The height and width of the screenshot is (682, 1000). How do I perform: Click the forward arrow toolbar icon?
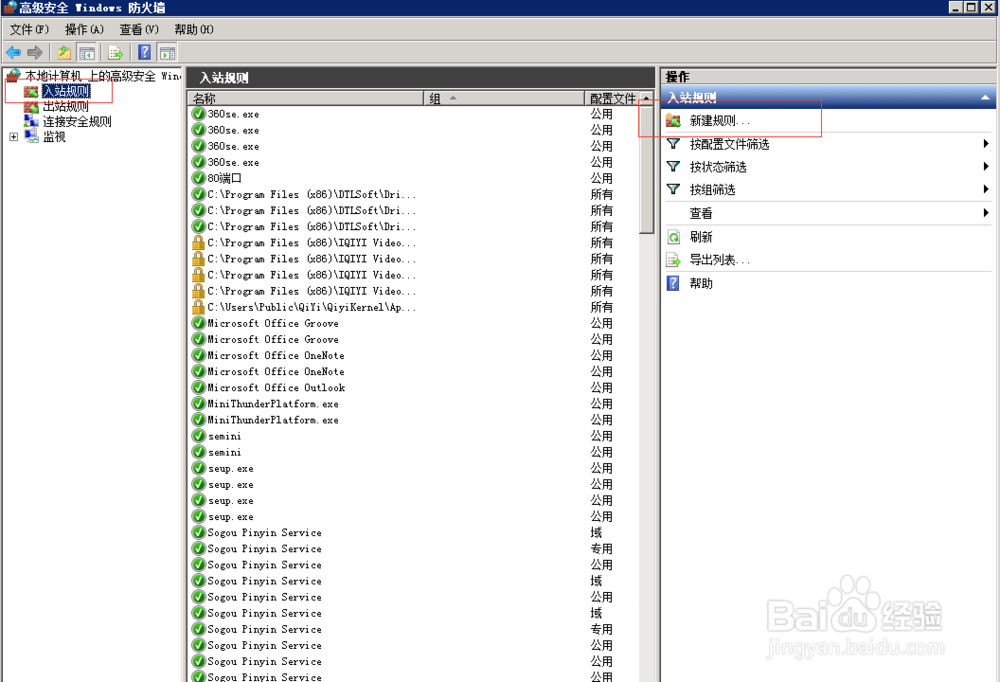[x=35, y=52]
